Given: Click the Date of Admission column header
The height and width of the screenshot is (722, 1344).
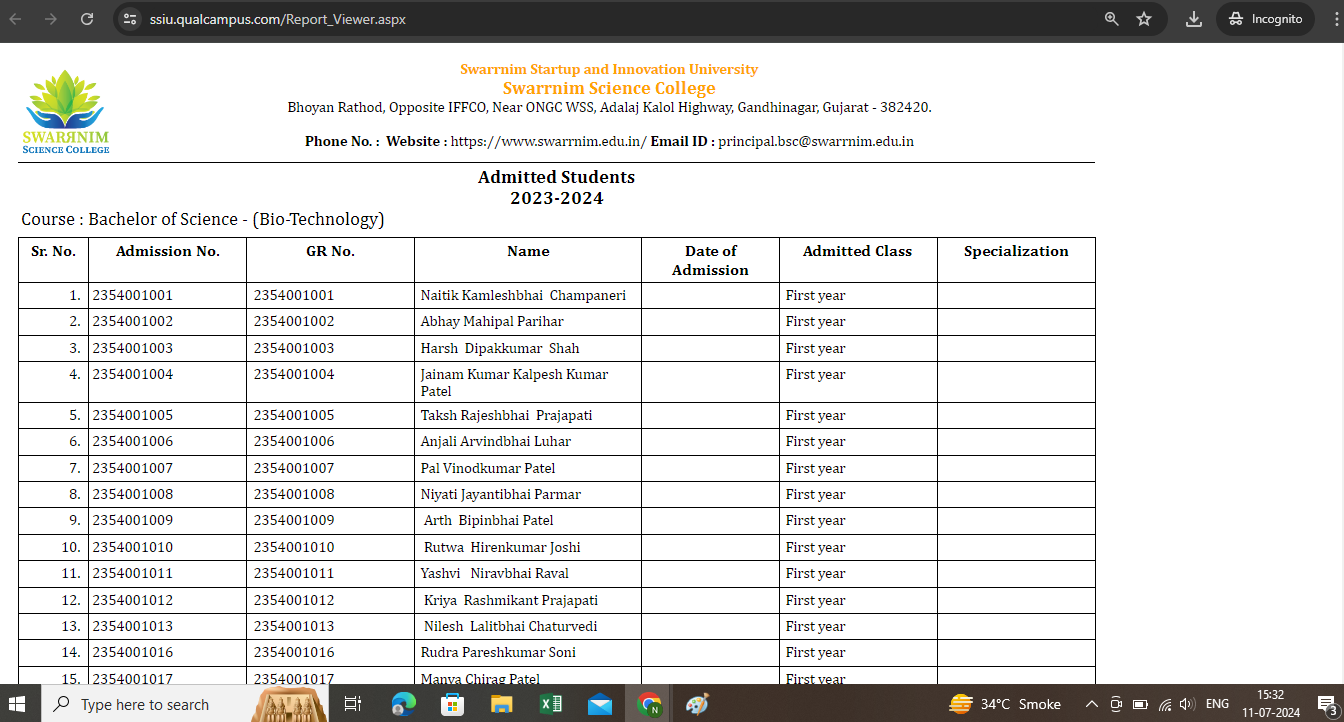Looking at the screenshot, I should click(x=710, y=261).
